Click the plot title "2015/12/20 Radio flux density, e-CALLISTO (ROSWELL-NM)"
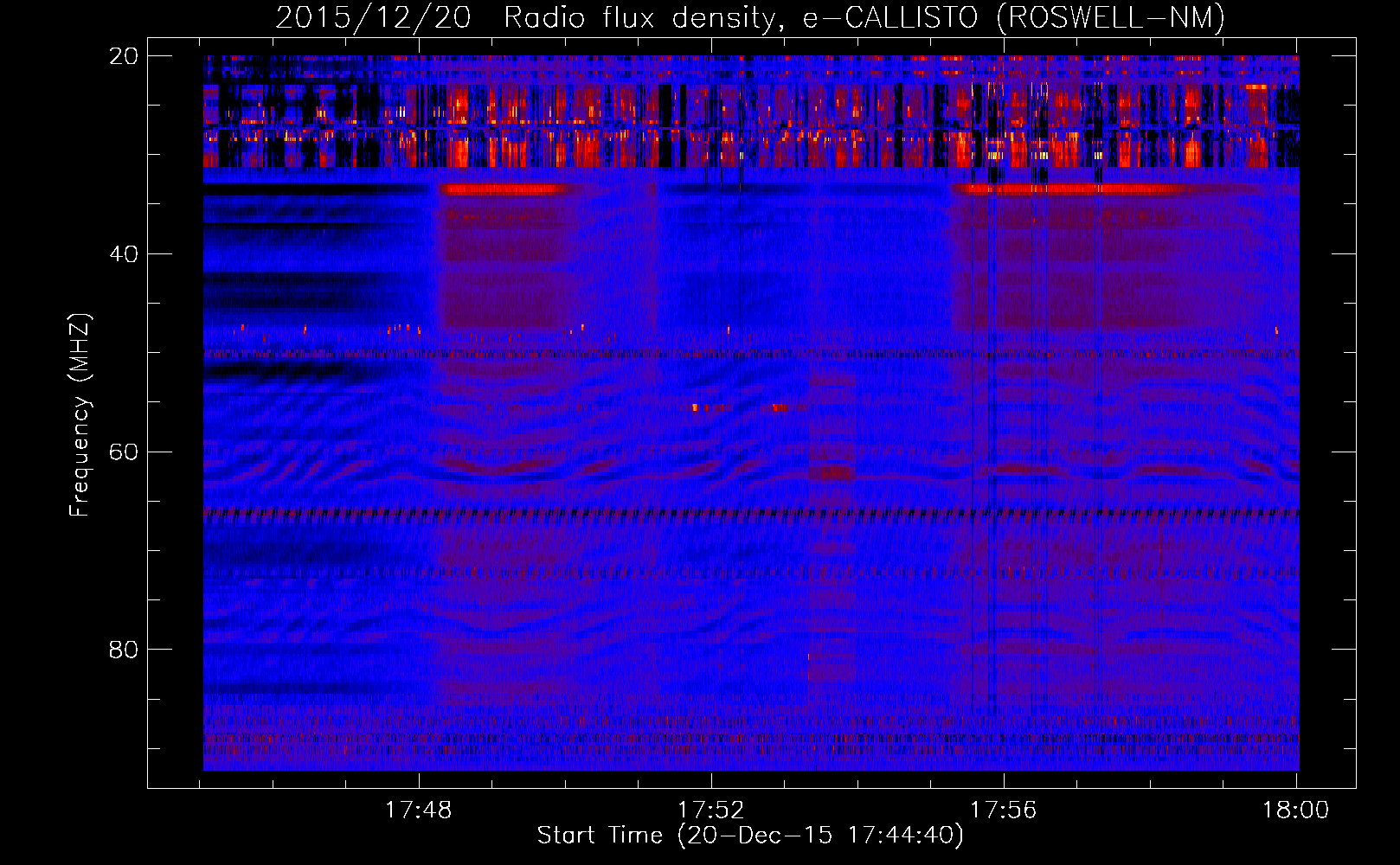The width and height of the screenshot is (1400, 865). (750, 17)
